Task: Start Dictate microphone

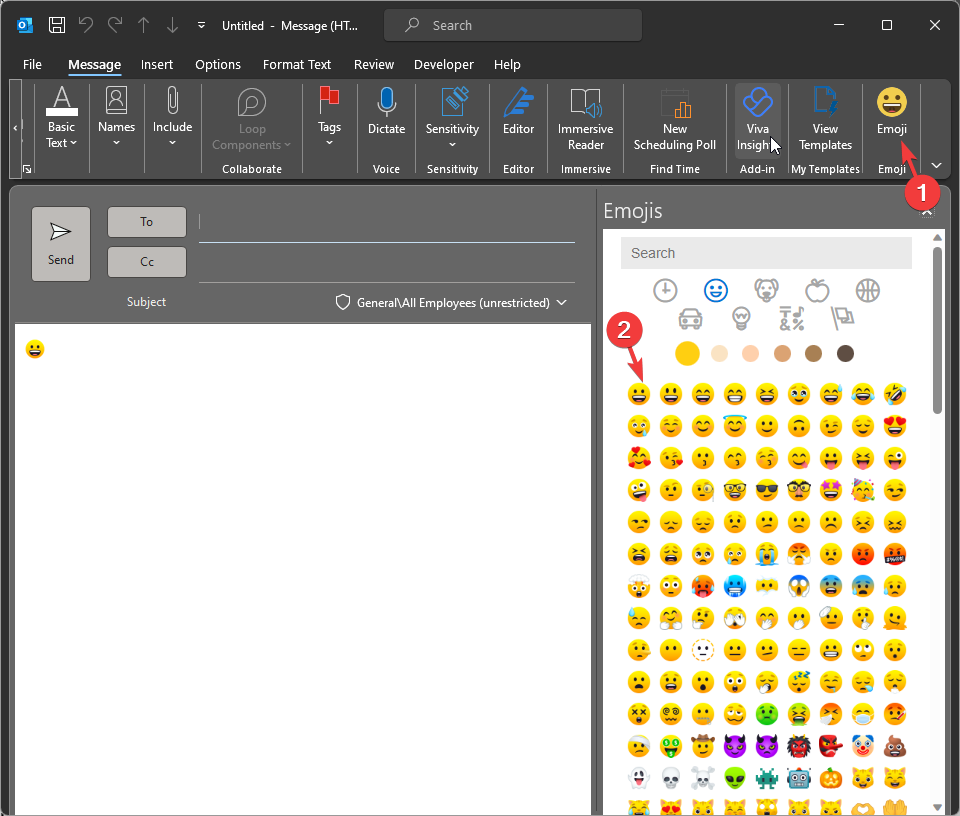Action: (x=386, y=110)
